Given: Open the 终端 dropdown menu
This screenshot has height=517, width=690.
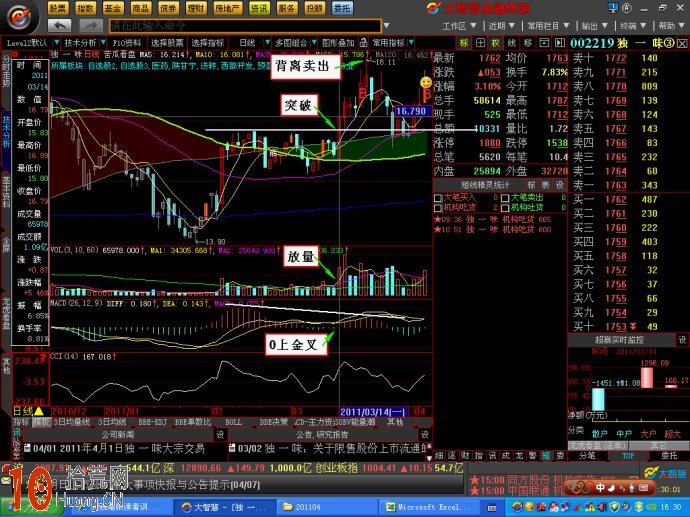Looking at the screenshot, I should 633,26.
